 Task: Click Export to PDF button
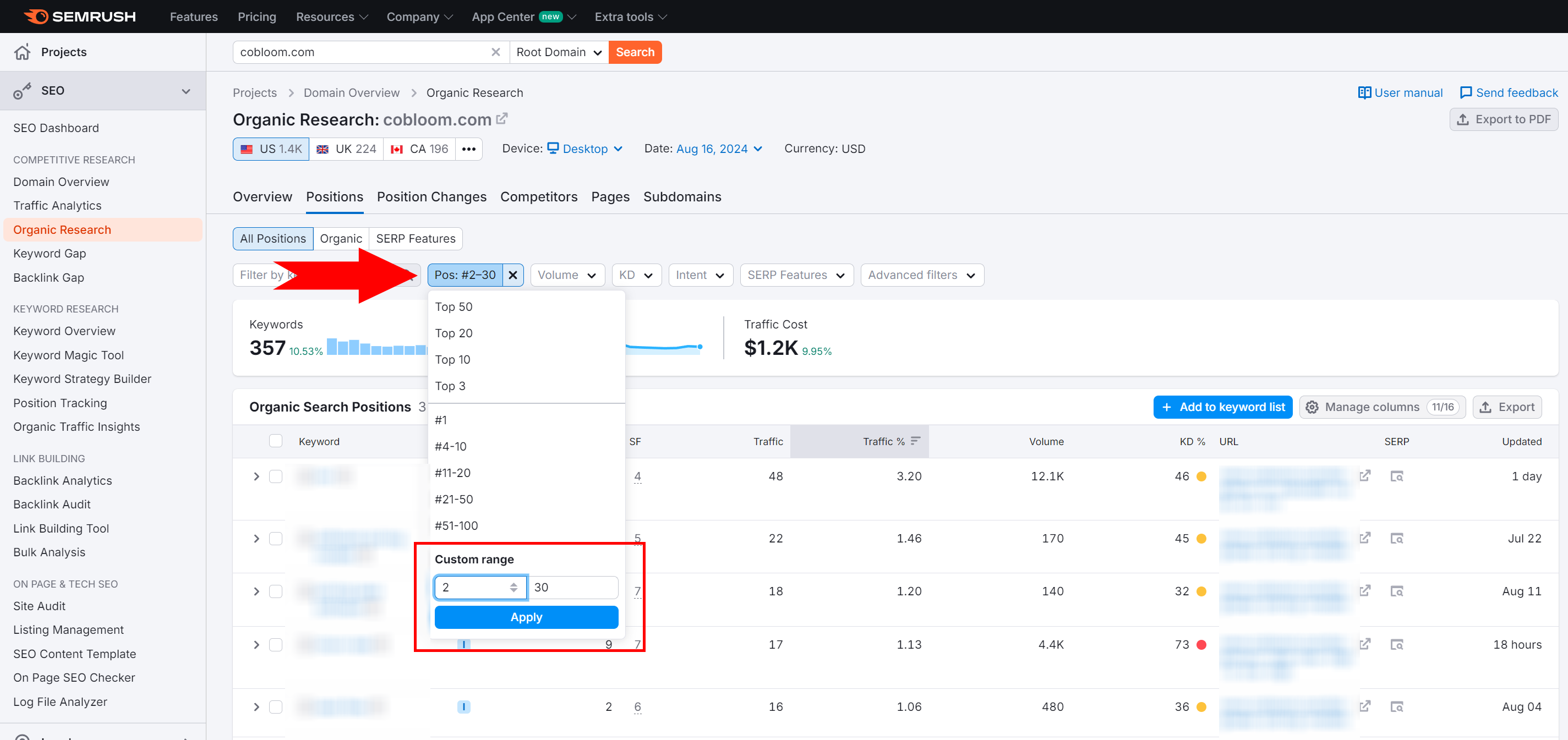coord(1504,119)
